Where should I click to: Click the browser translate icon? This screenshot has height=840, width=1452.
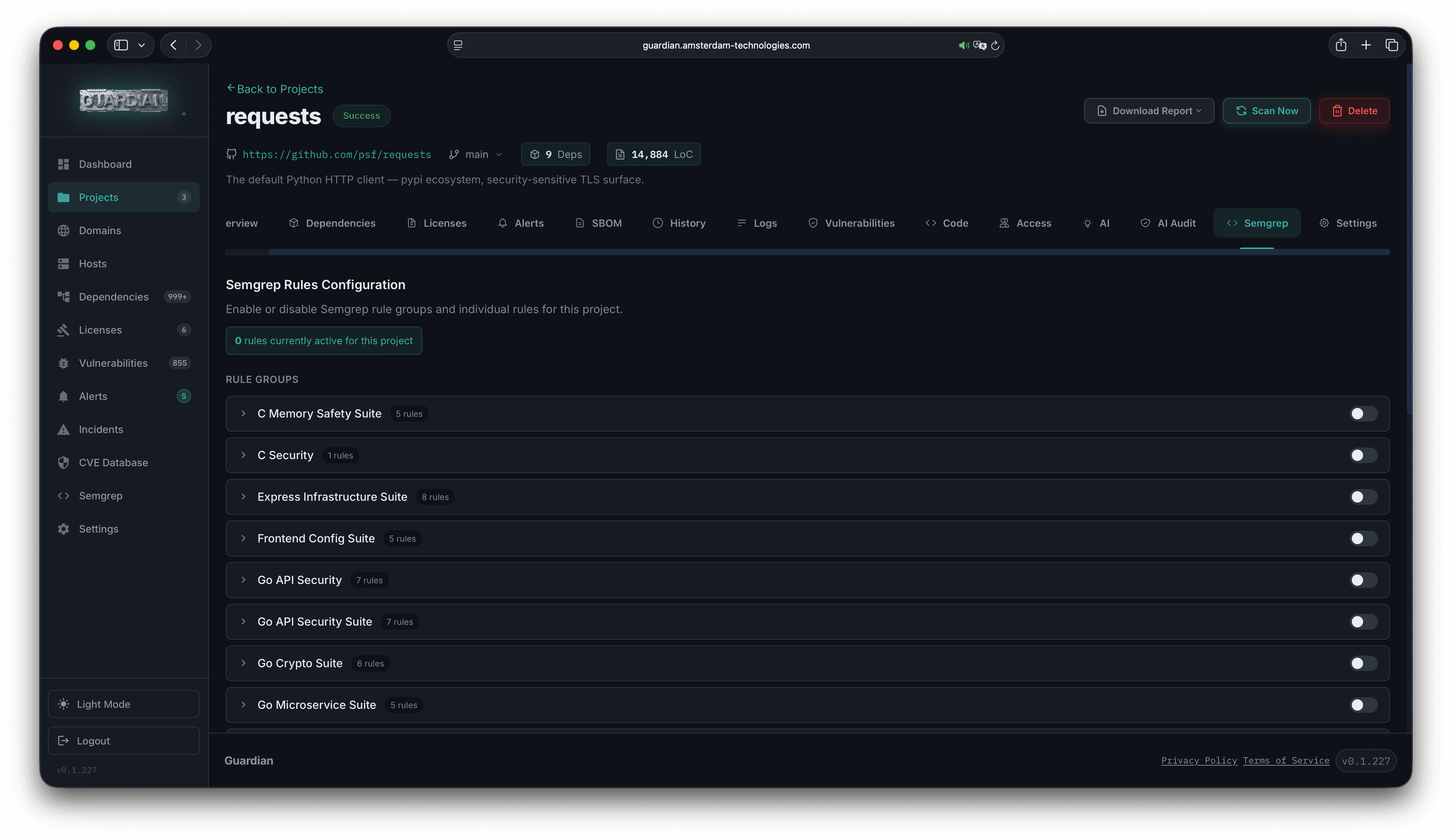click(979, 45)
